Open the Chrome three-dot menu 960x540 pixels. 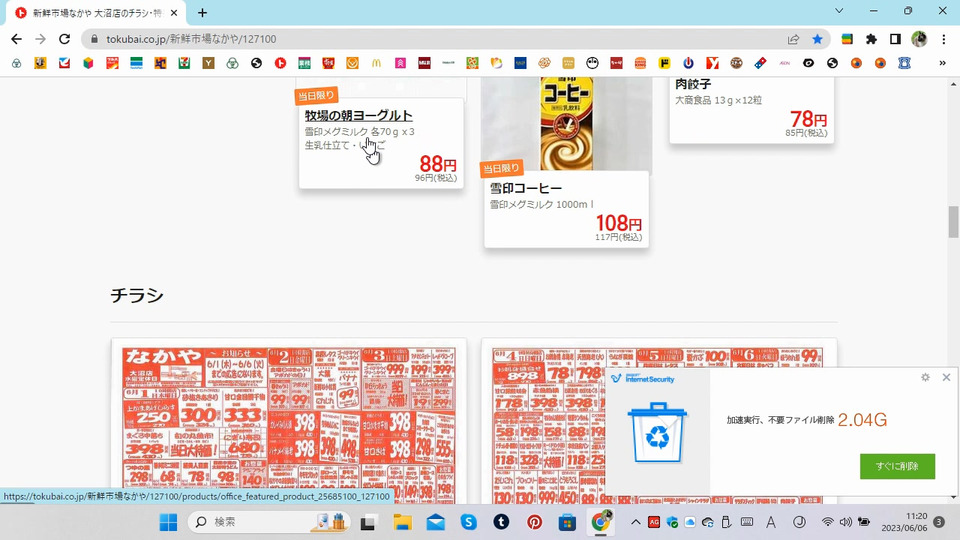(x=943, y=39)
